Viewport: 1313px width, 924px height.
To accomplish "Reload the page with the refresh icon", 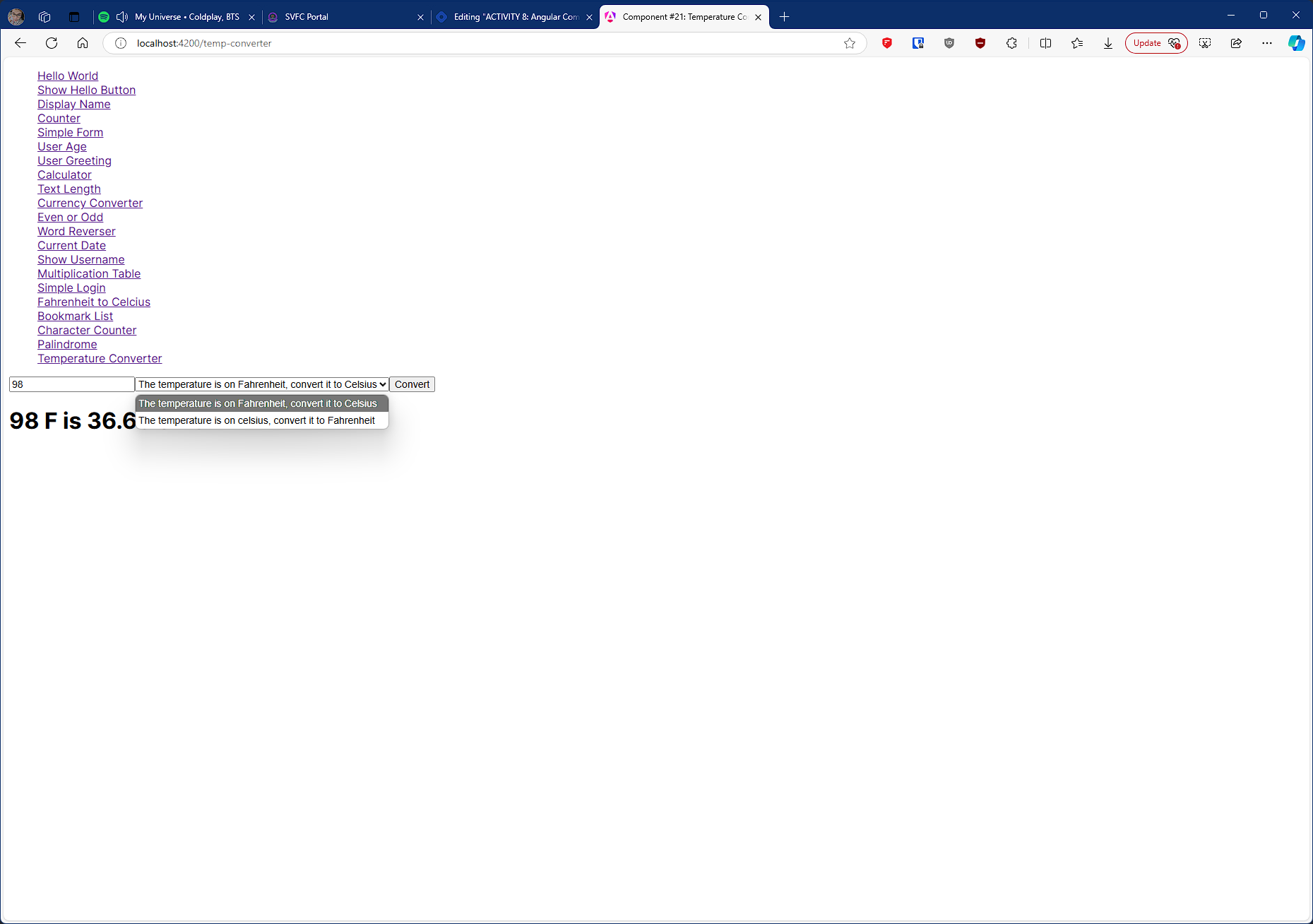I will (x=52, y=43).
